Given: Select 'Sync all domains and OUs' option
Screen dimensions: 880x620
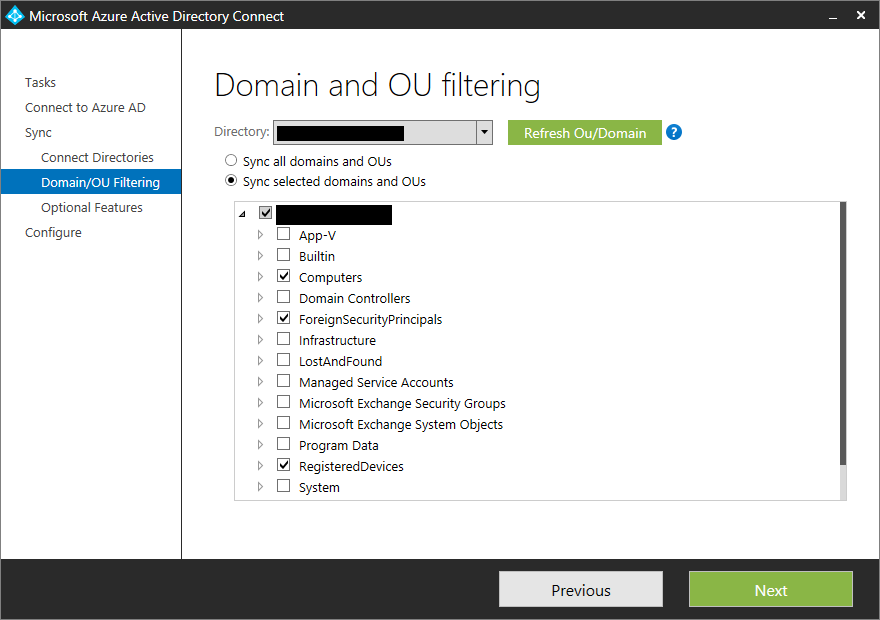Looking at the screenshot, I should click(231, 160).
